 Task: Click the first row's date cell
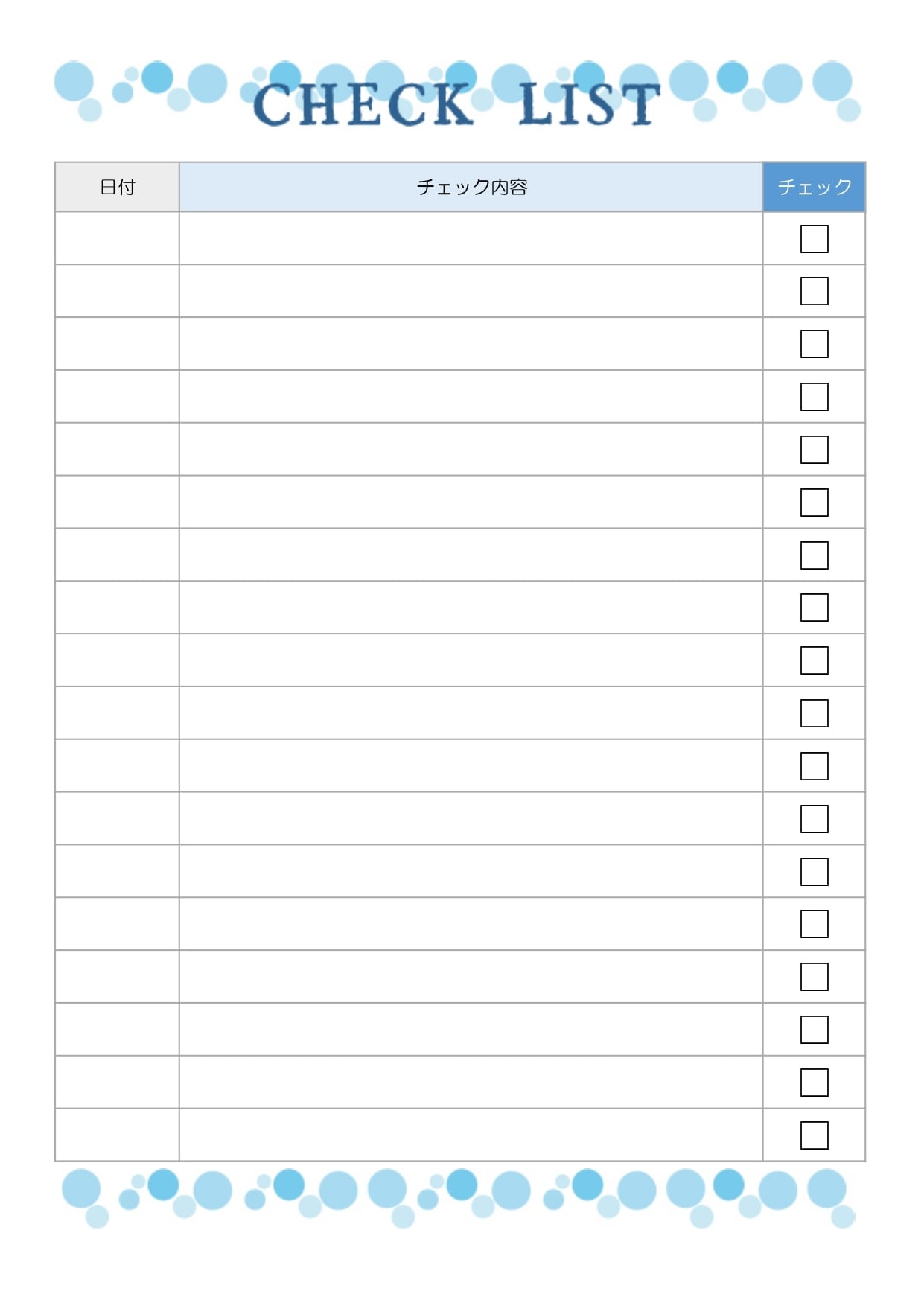(117, 239)
